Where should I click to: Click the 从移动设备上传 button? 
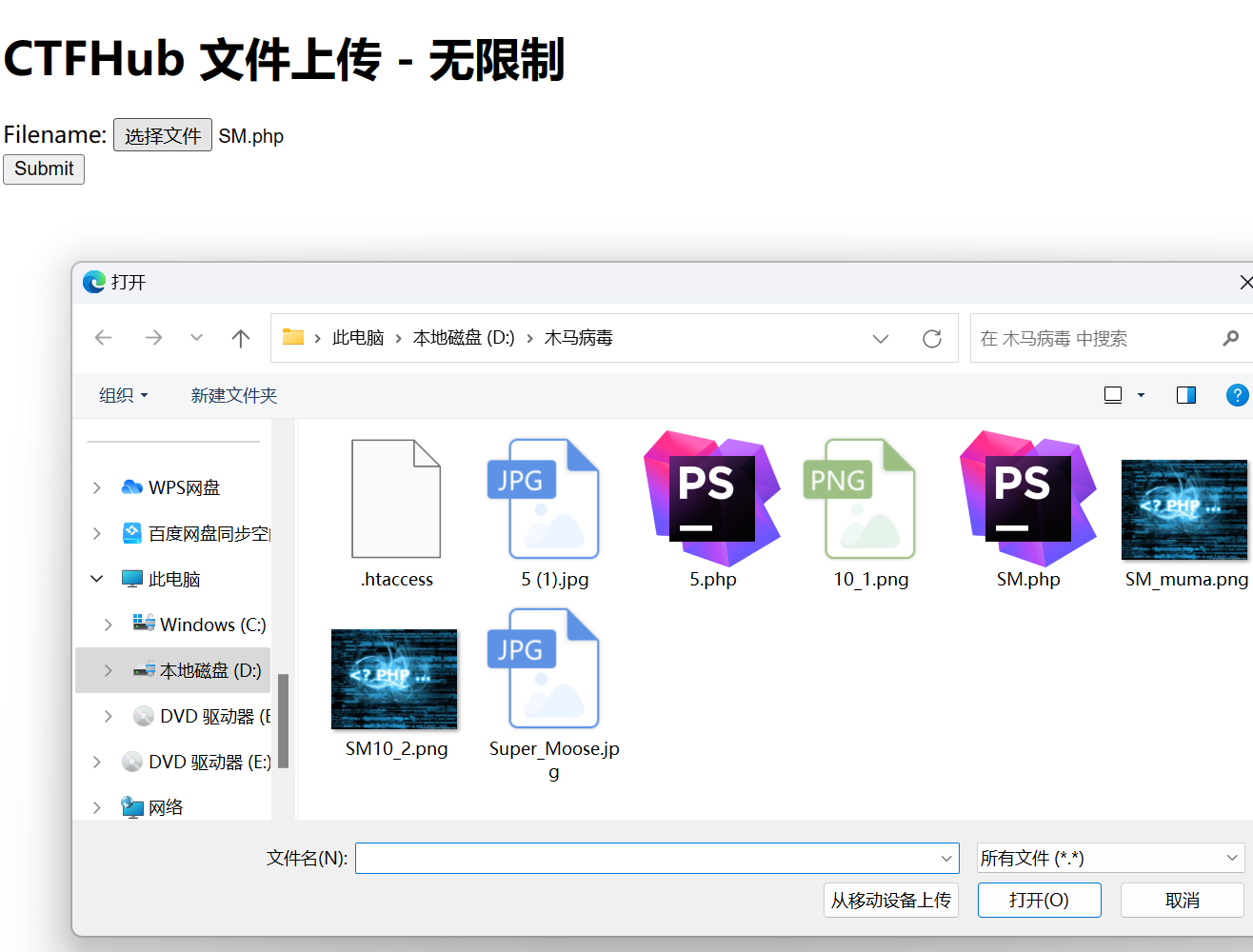[890, 900]
